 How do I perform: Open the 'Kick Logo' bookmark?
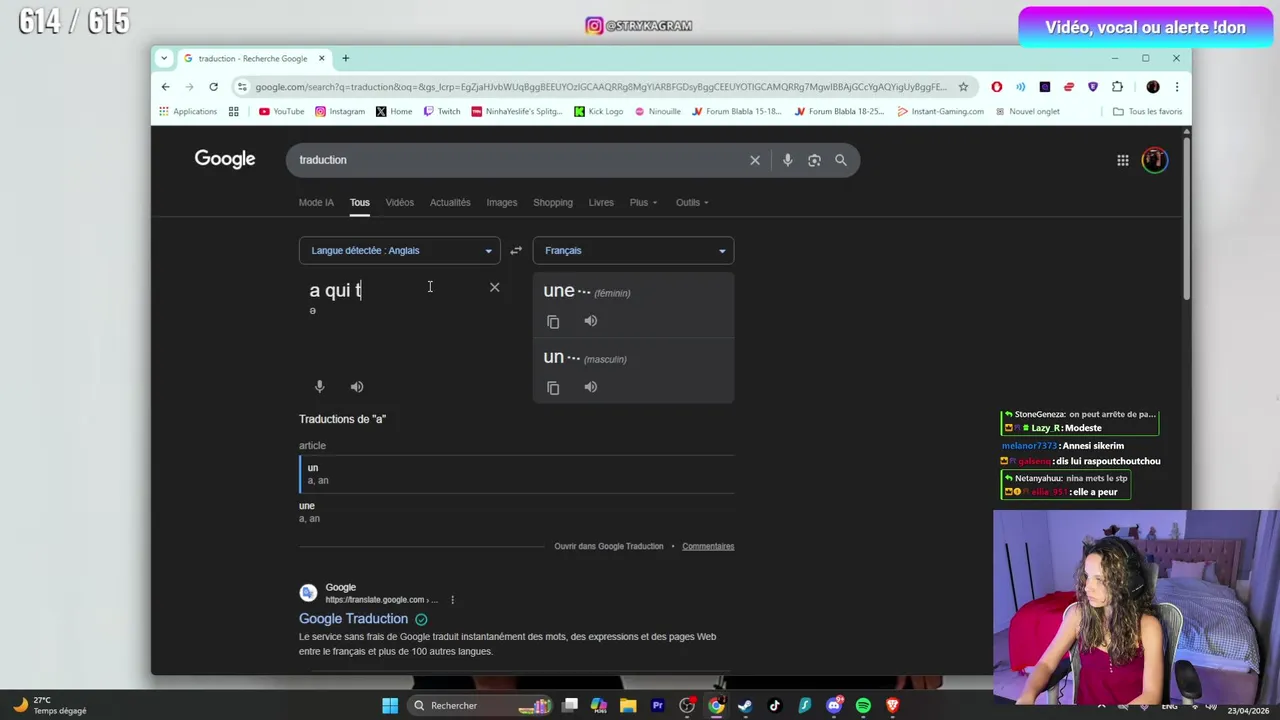click(598, 111)
